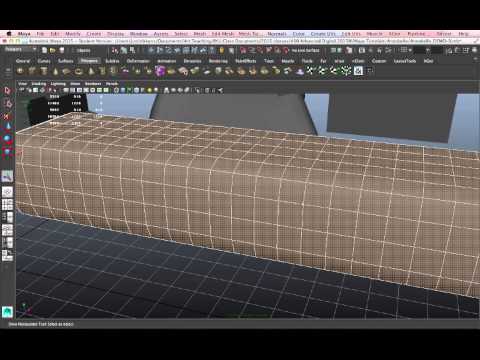Activate the Rotate tool in the toolbox
Image resolution: width=480 pixels, height=360 pixels.
click(x=7, y=139)
